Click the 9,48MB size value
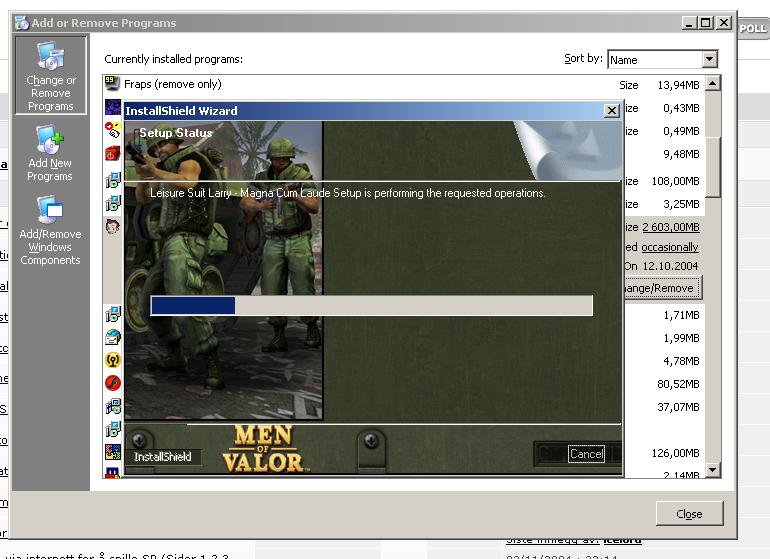Screen dimensions: 770x559 [681, 154]
